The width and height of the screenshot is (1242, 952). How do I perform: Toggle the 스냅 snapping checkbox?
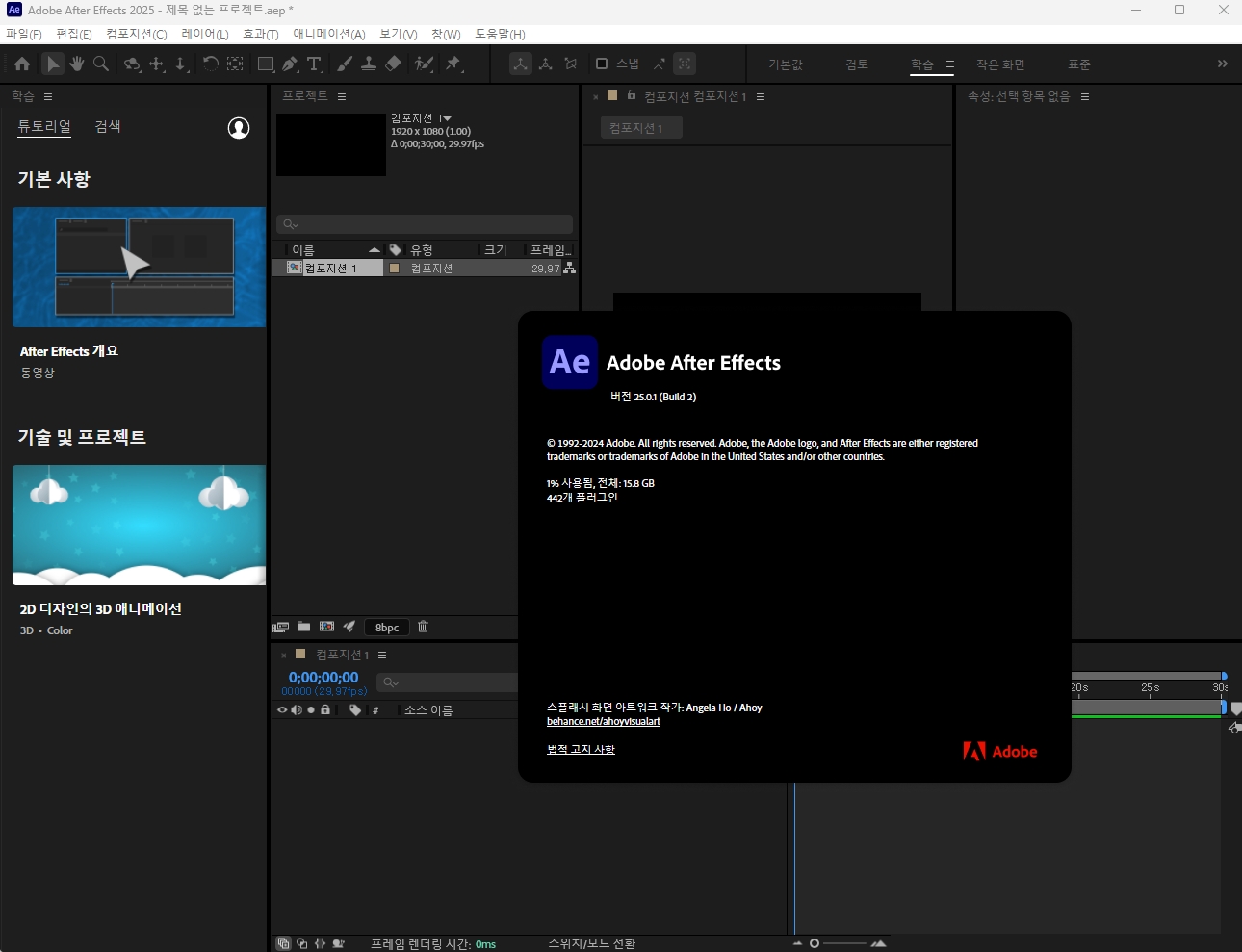(x=602, y=64)
